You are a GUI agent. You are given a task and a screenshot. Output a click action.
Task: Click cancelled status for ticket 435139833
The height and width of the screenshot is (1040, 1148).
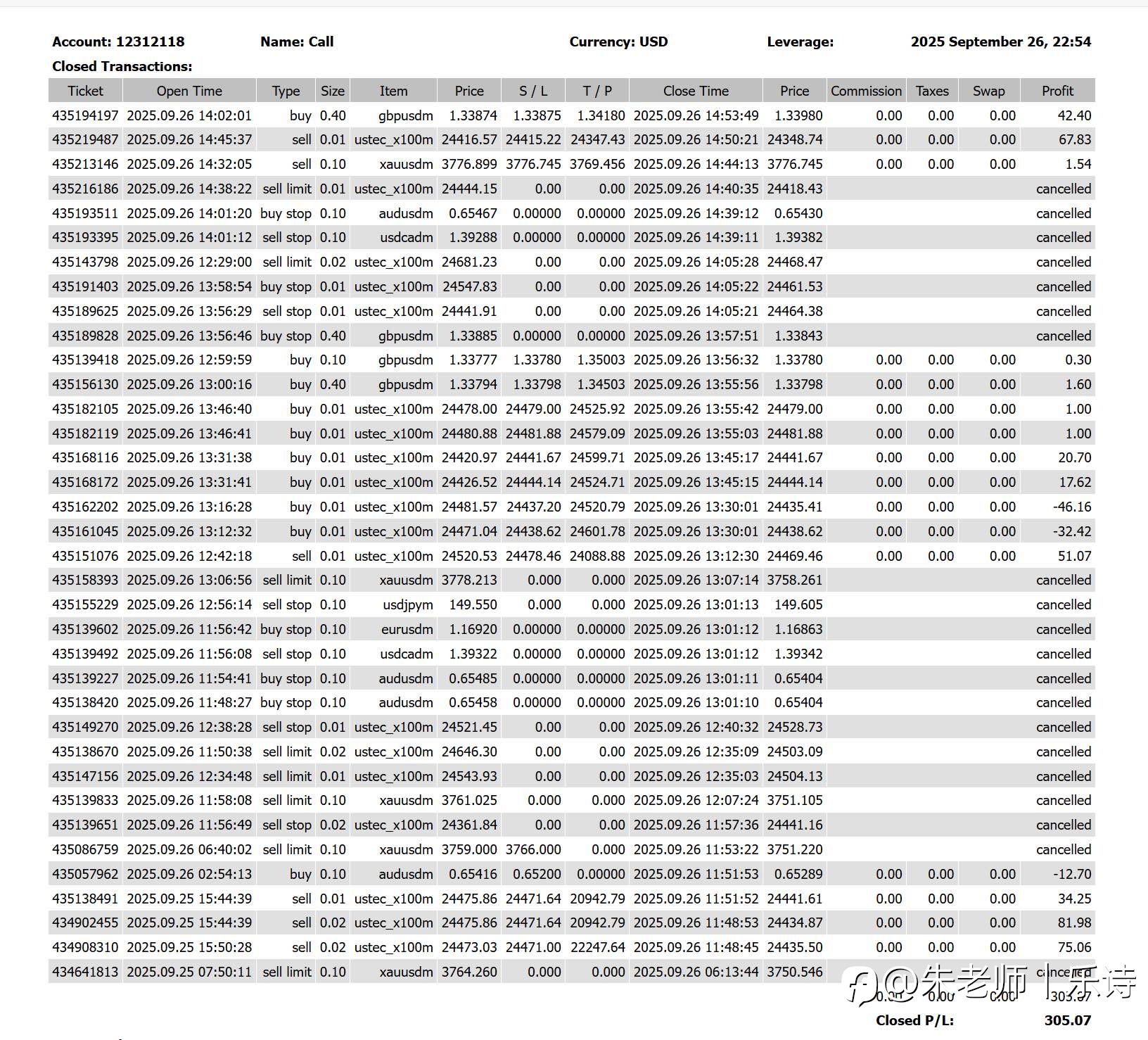(x=1064, y=800)
